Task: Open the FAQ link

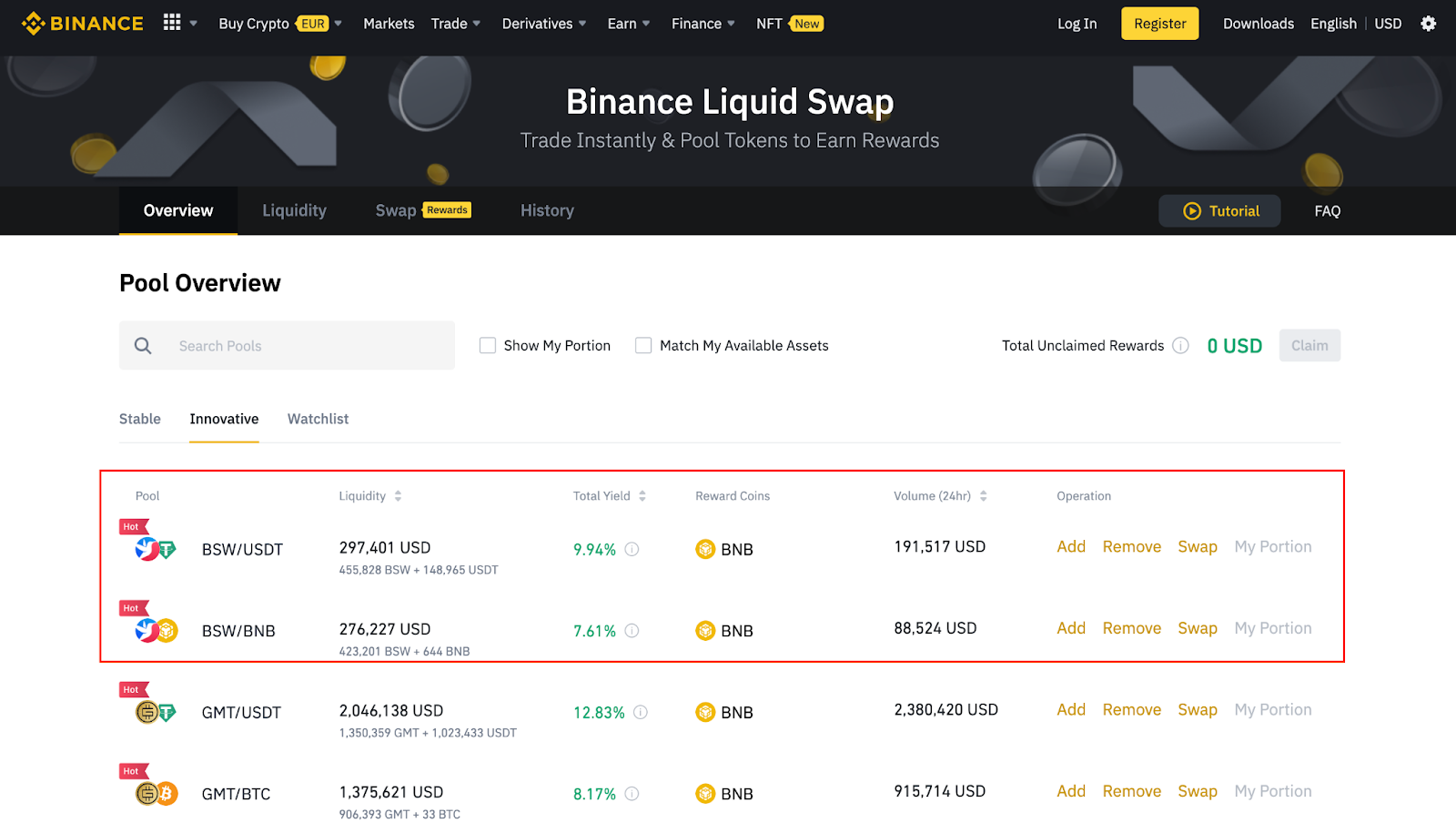Action: pos(1327,211)
